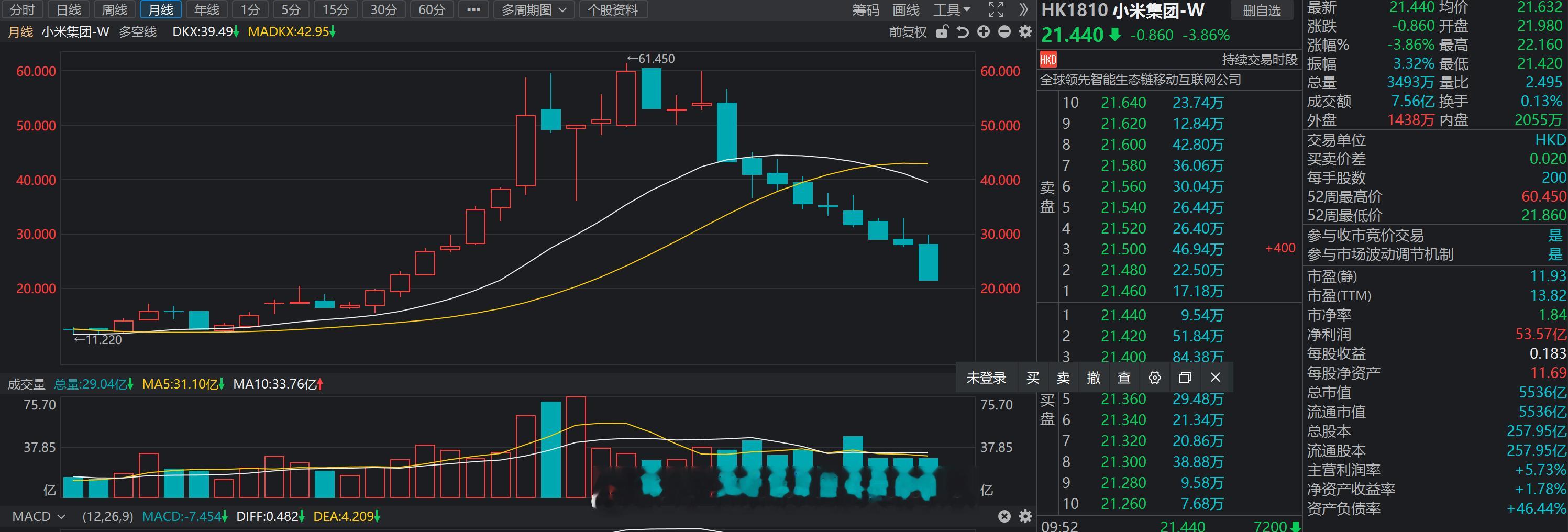Click the 筹码 chip distribution button

866,10
